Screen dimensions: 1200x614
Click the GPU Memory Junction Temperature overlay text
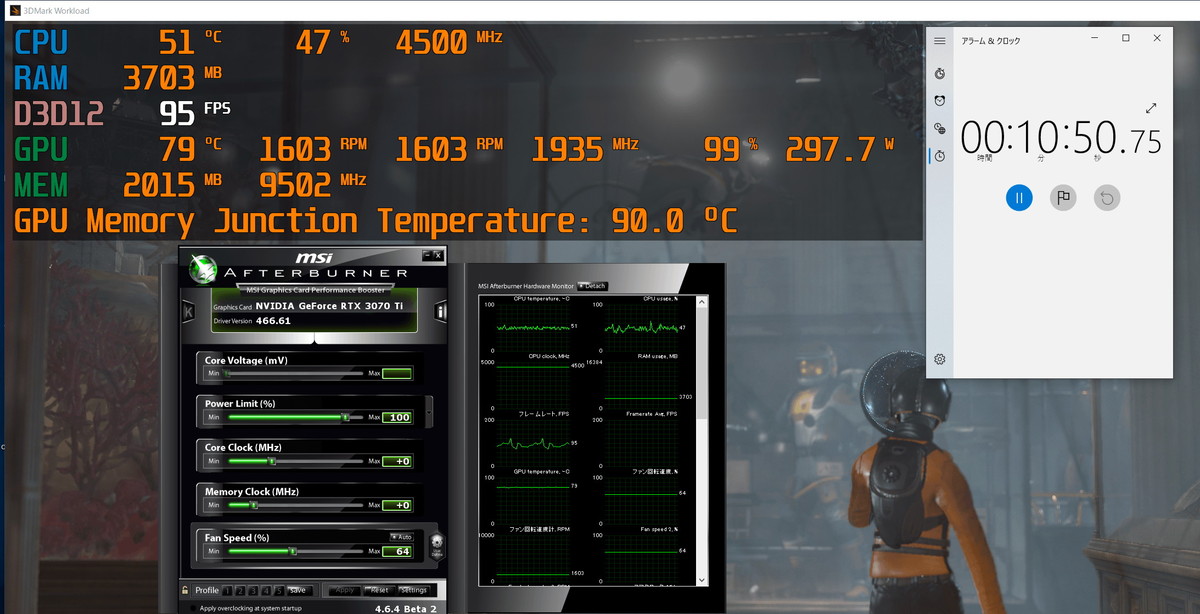coord(376,220)
